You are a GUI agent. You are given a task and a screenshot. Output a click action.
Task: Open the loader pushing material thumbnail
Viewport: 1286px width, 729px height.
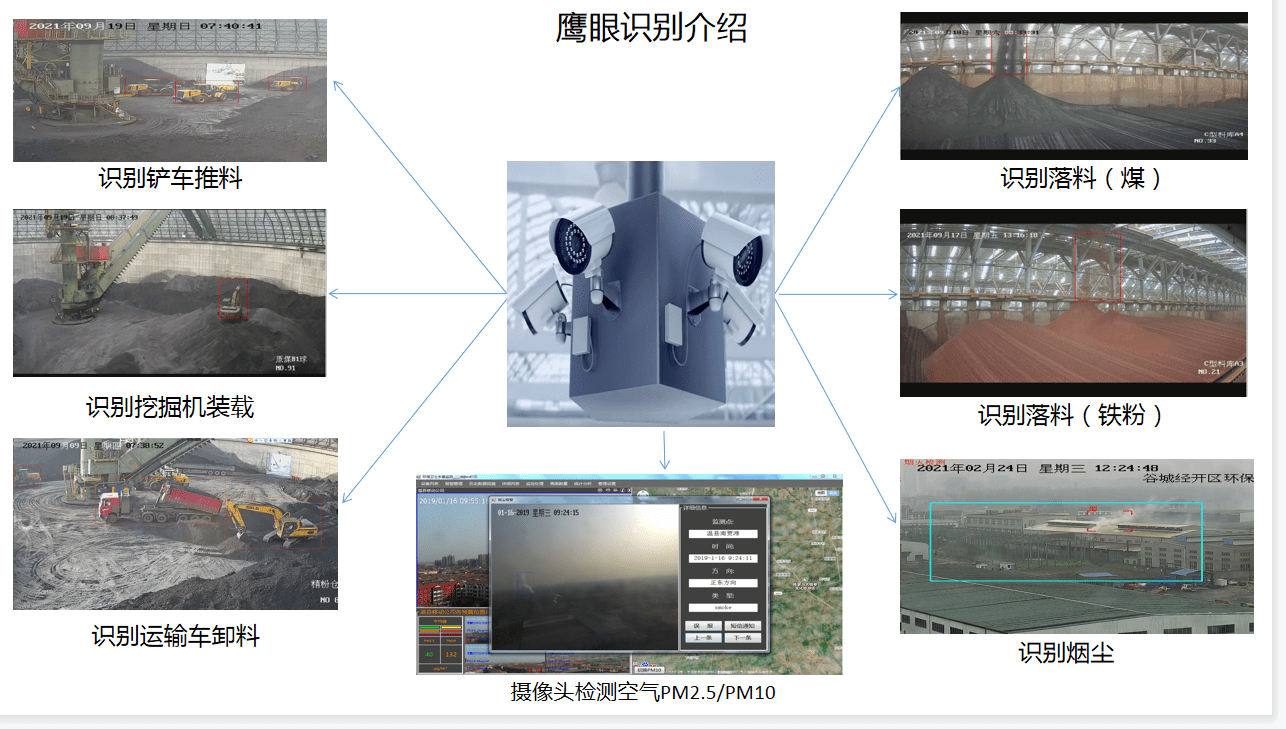pos(170,89)
